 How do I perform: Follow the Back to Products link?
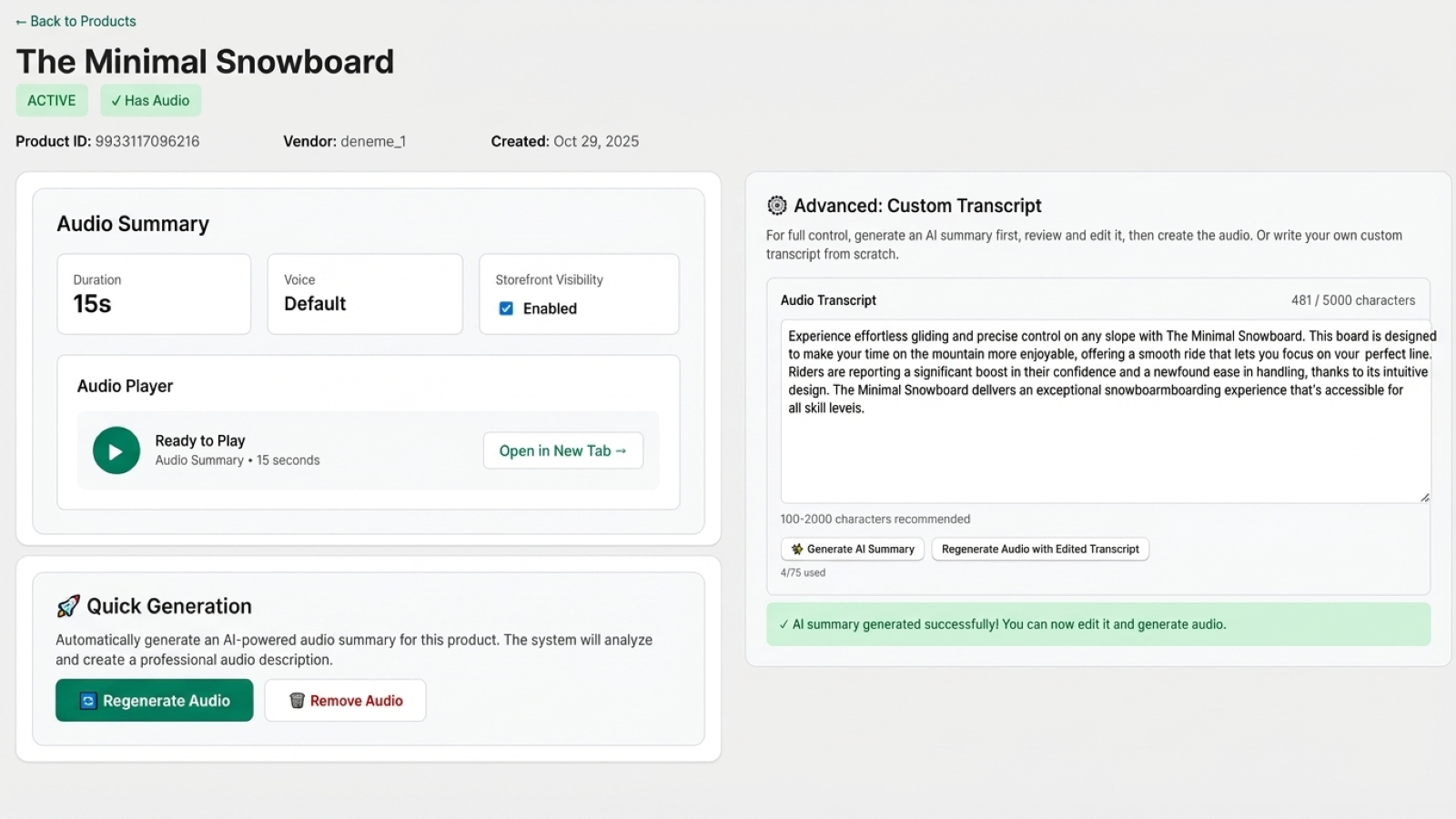75,20
